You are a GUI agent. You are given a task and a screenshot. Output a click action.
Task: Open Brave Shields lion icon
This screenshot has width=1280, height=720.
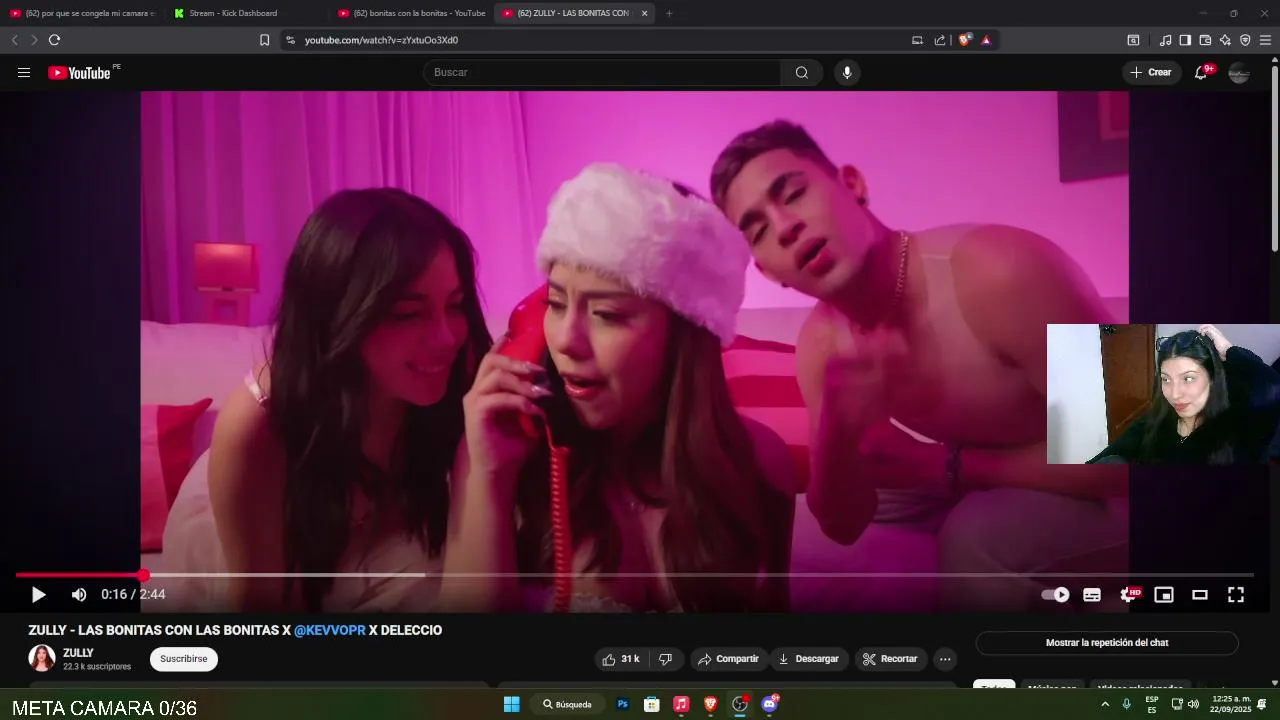964,40
